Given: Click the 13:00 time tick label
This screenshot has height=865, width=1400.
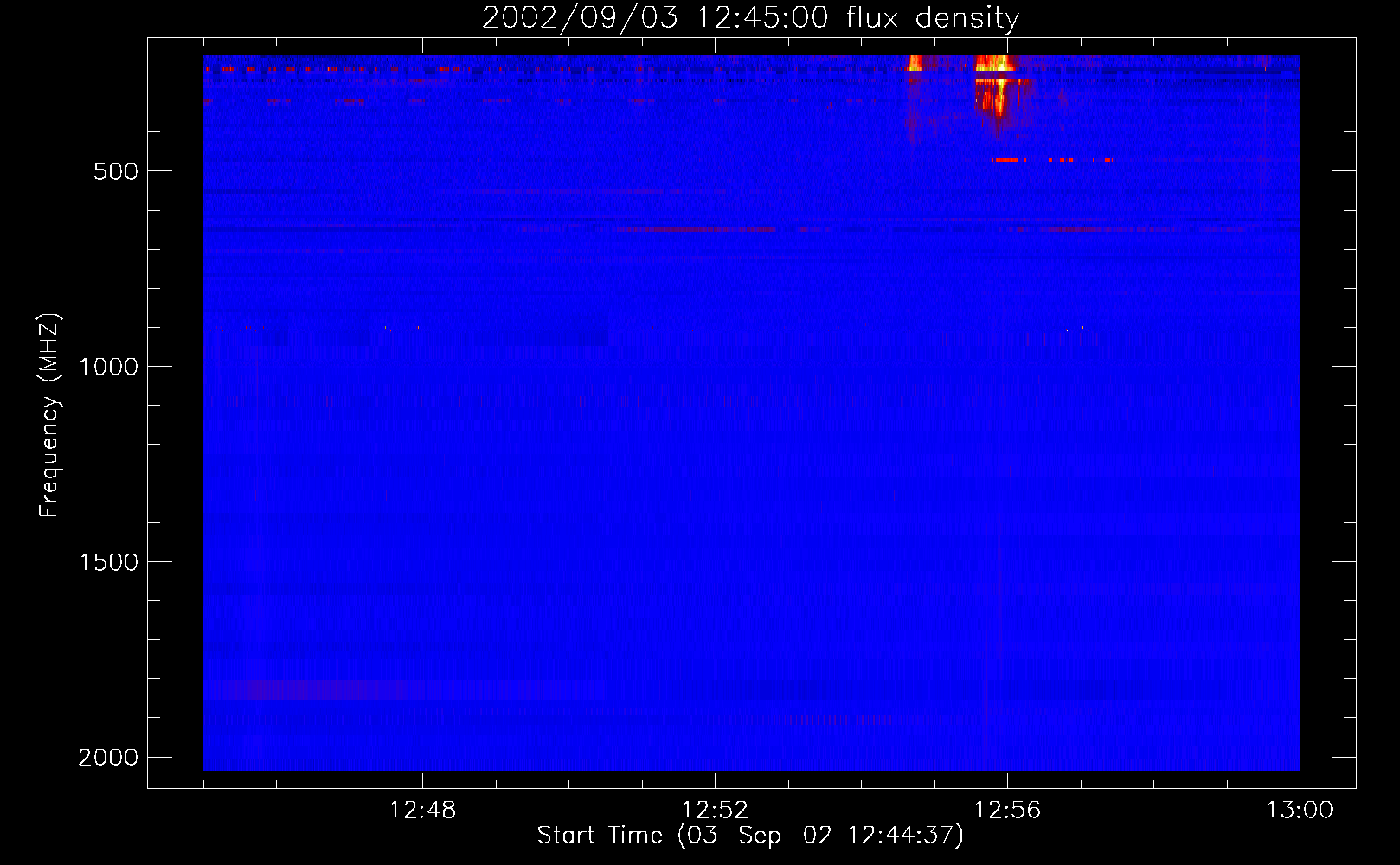Looking at the screenshot, I should coord(1300,811).
